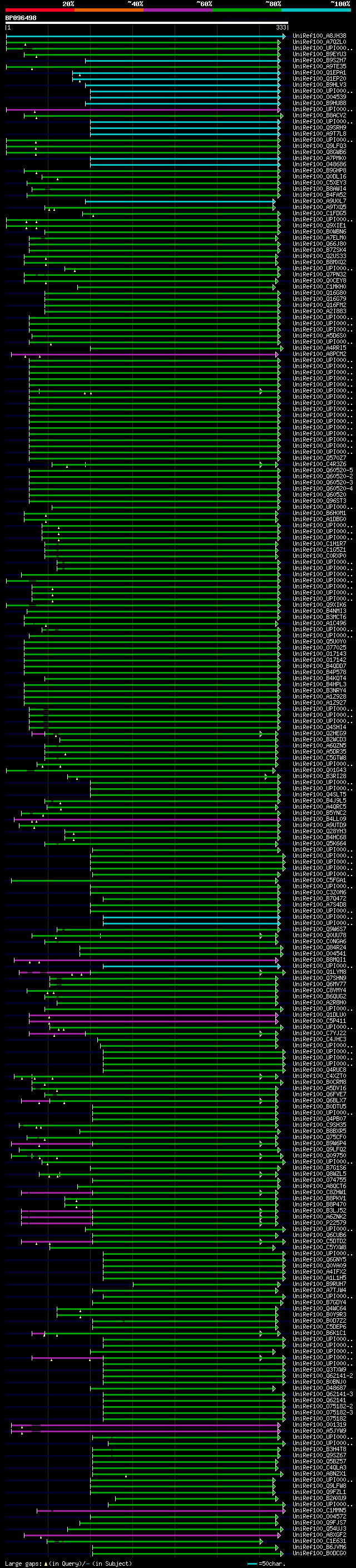The image size is (356, 1568).
Task: Click UniRef100_C4R3Z6 label
Action: pos(319,464)
